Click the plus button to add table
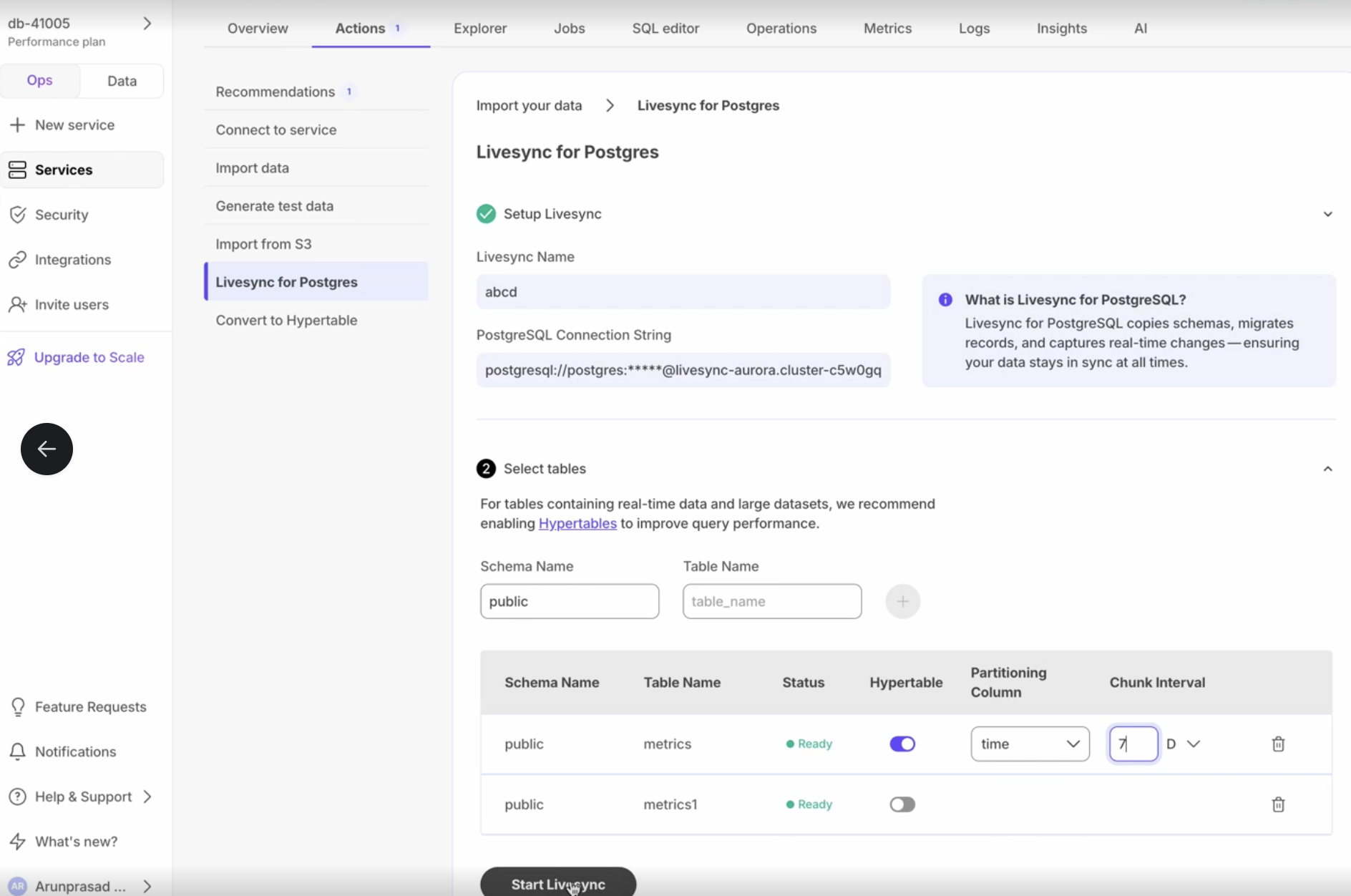 (x=902, y=601)
